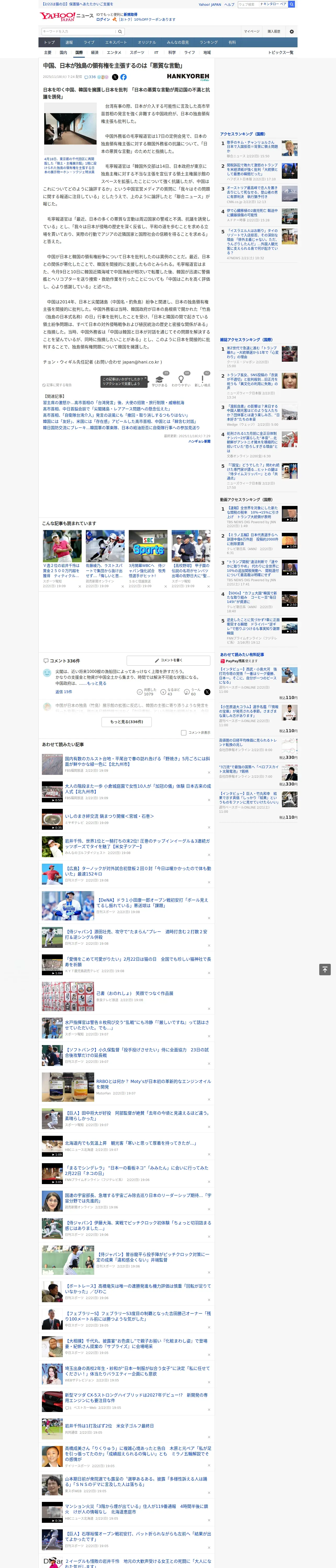The width and height of the screenshot is (336, 1568).
Task: Open 購入履歴 link
Action: tap(274, 31)
